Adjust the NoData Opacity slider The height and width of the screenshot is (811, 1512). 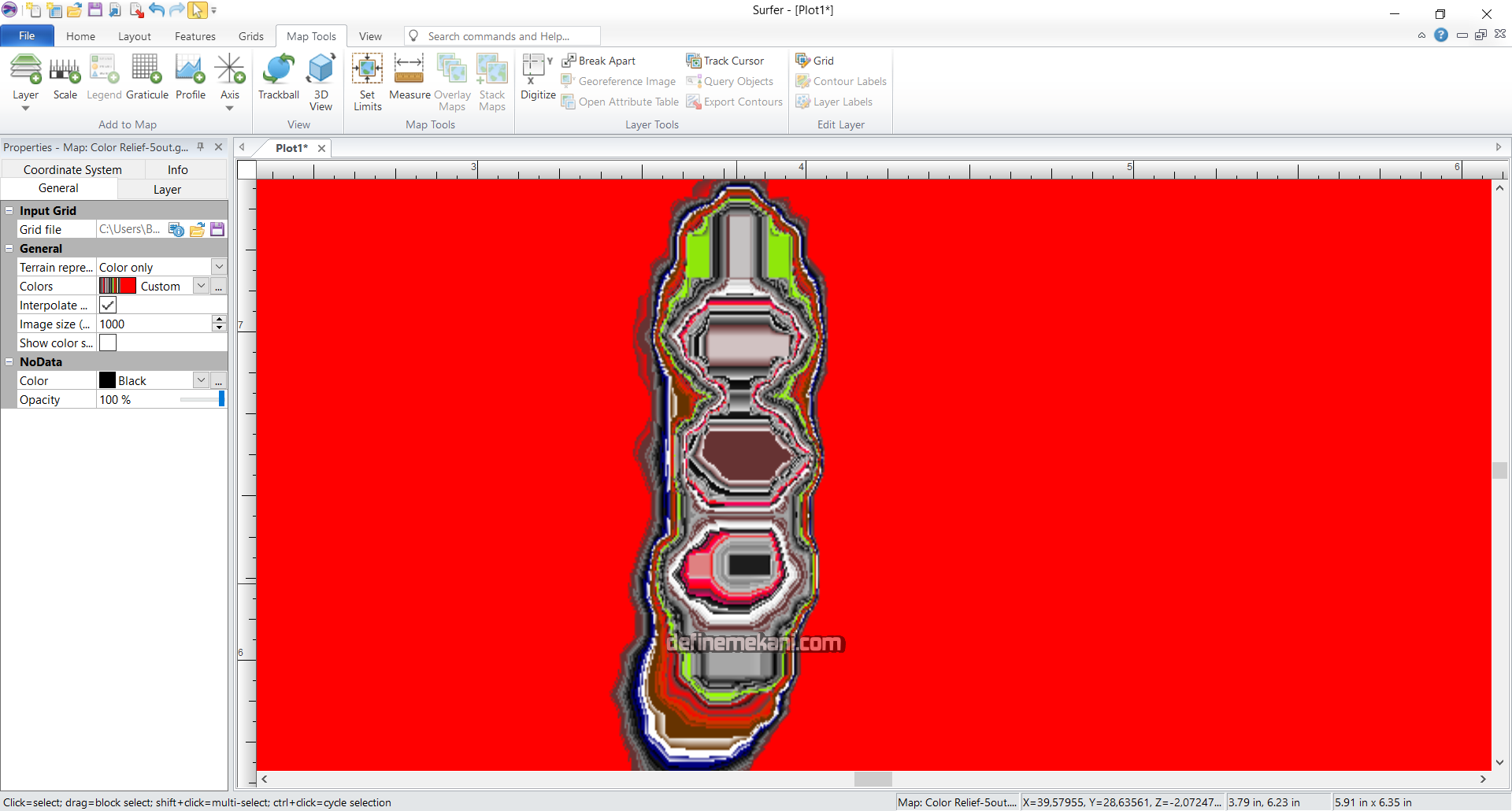coord(221,400)
